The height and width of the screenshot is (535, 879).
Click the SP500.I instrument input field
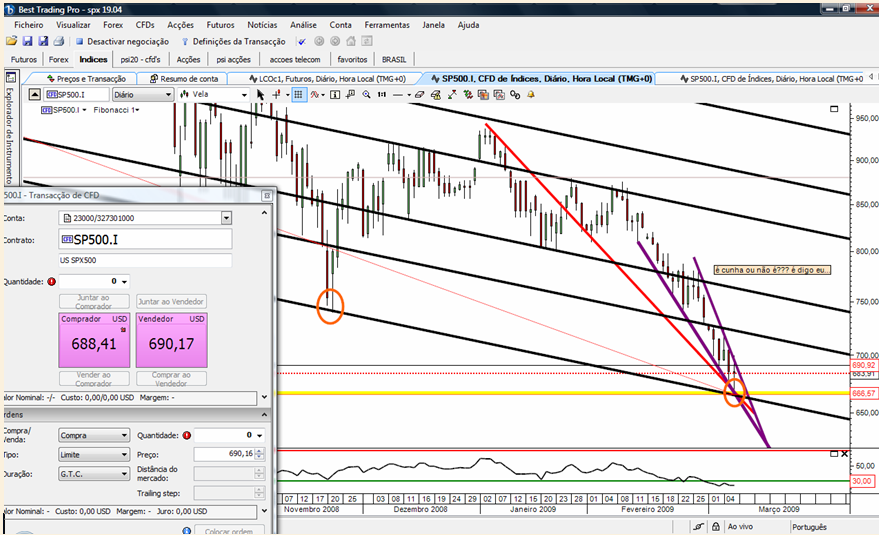click(x=76, y=95)
